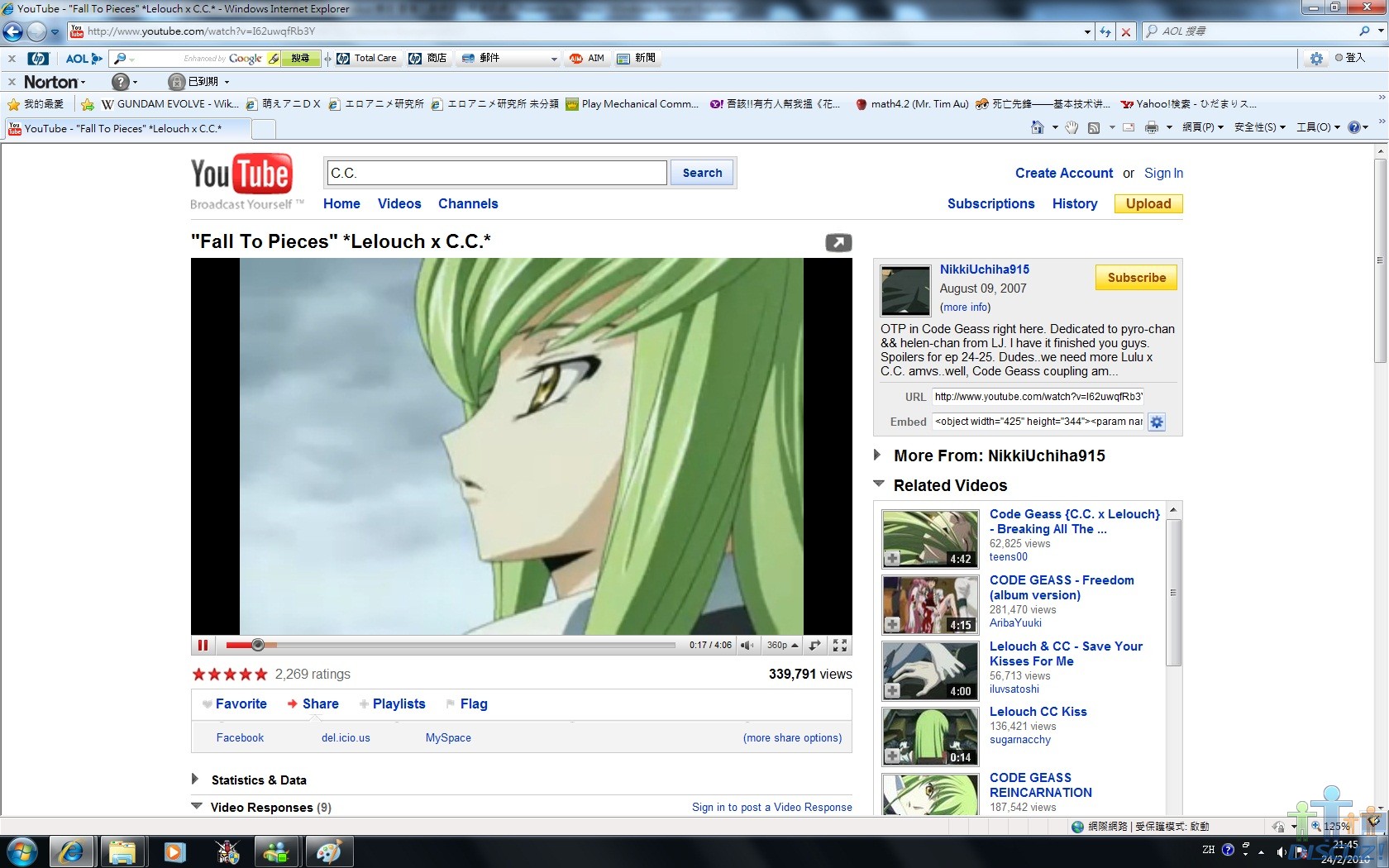Image resolution: width=1389 pixels, height=868 pixels.
Task: Open the IE Help question mark icon
Action: tap(1353, 127)
